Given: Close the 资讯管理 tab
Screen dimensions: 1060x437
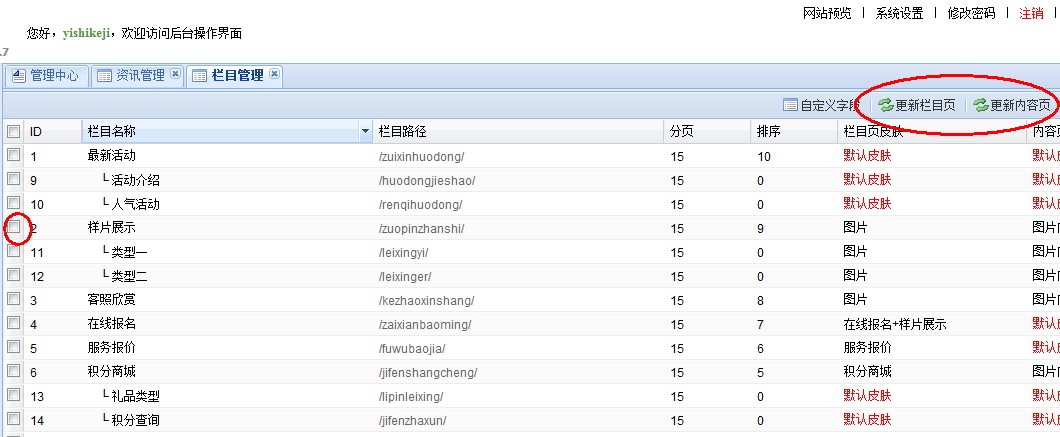Looking at the screenshot, I should (x=176, y=75).
